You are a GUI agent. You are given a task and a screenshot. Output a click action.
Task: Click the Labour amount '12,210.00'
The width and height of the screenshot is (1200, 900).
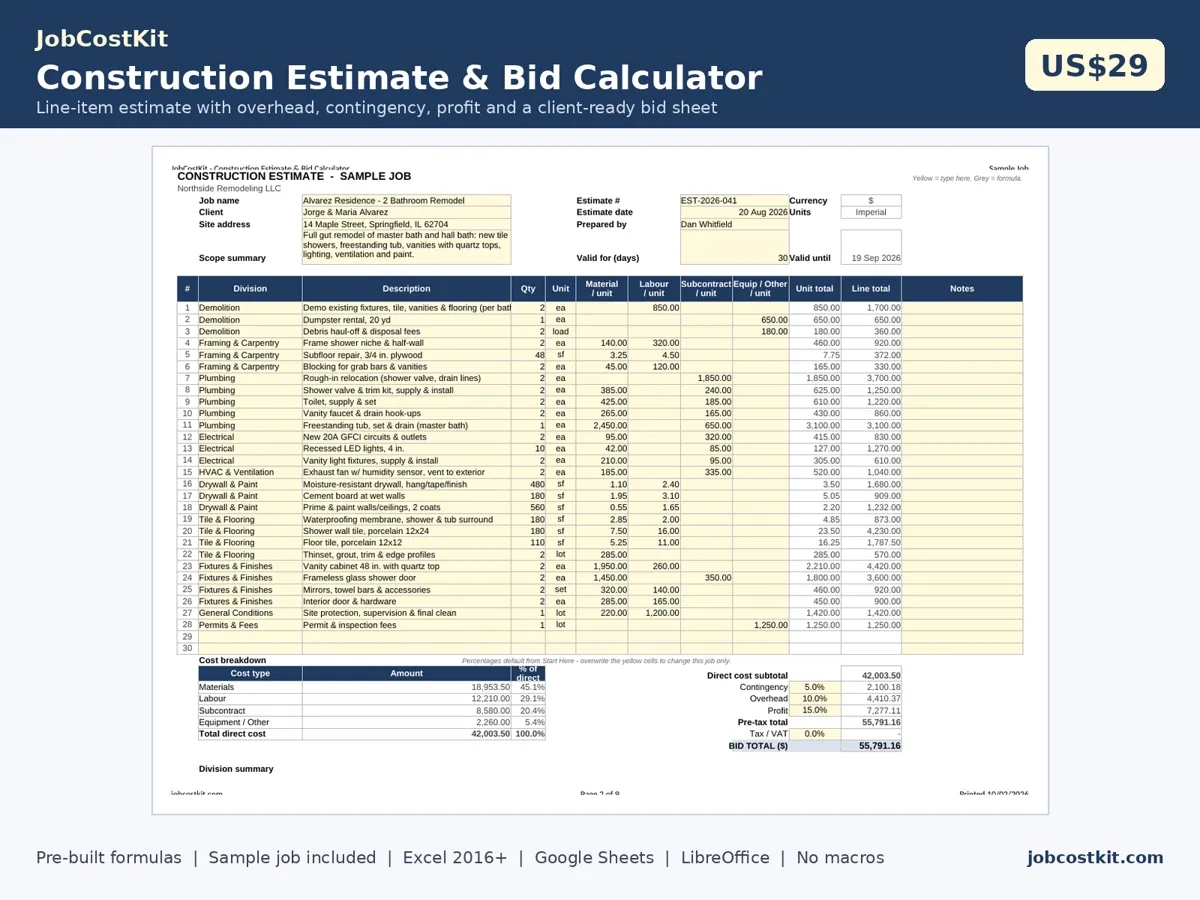406,699
